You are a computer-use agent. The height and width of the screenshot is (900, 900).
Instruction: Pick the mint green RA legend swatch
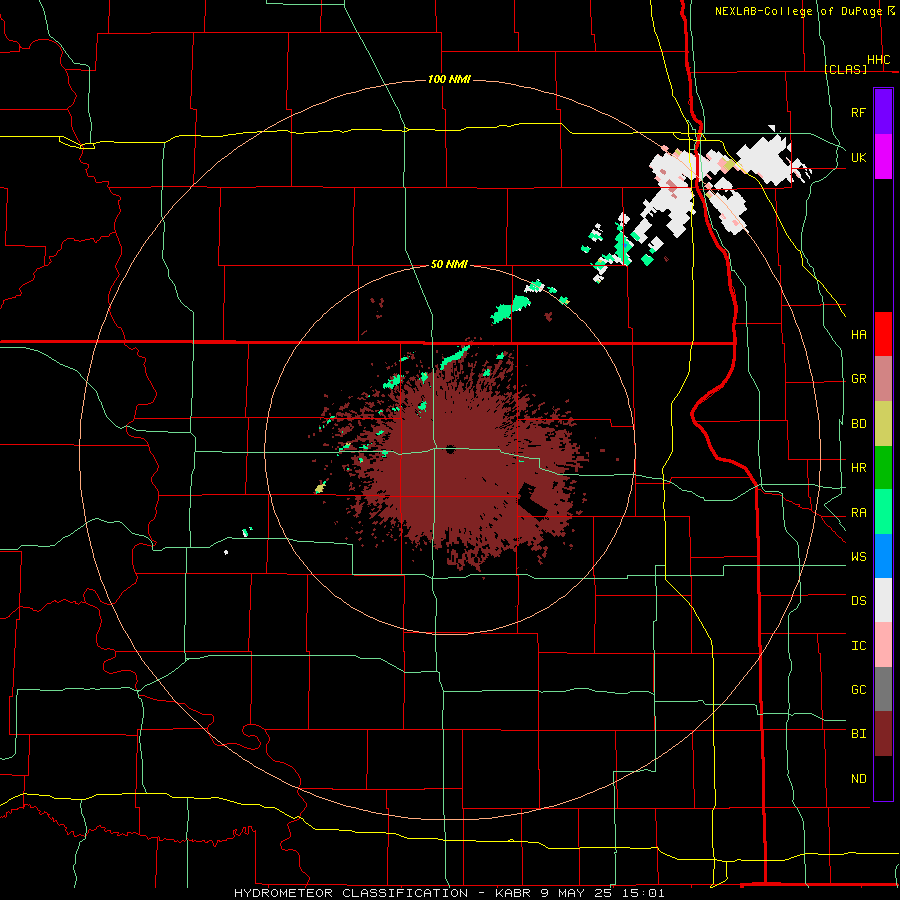883,512
